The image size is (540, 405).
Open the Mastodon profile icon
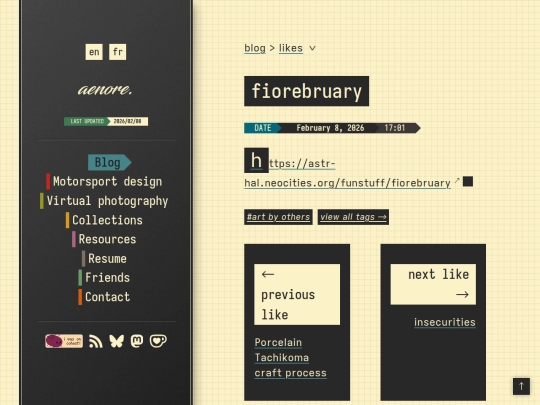click(x=137, y=341)
